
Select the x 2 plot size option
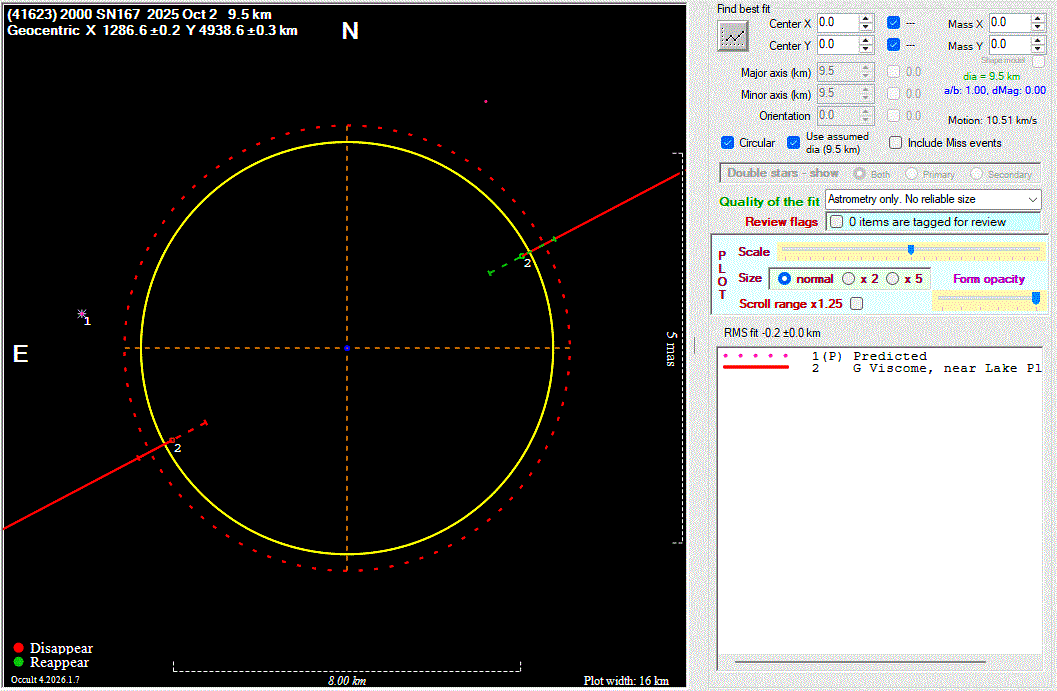[849, 279]
